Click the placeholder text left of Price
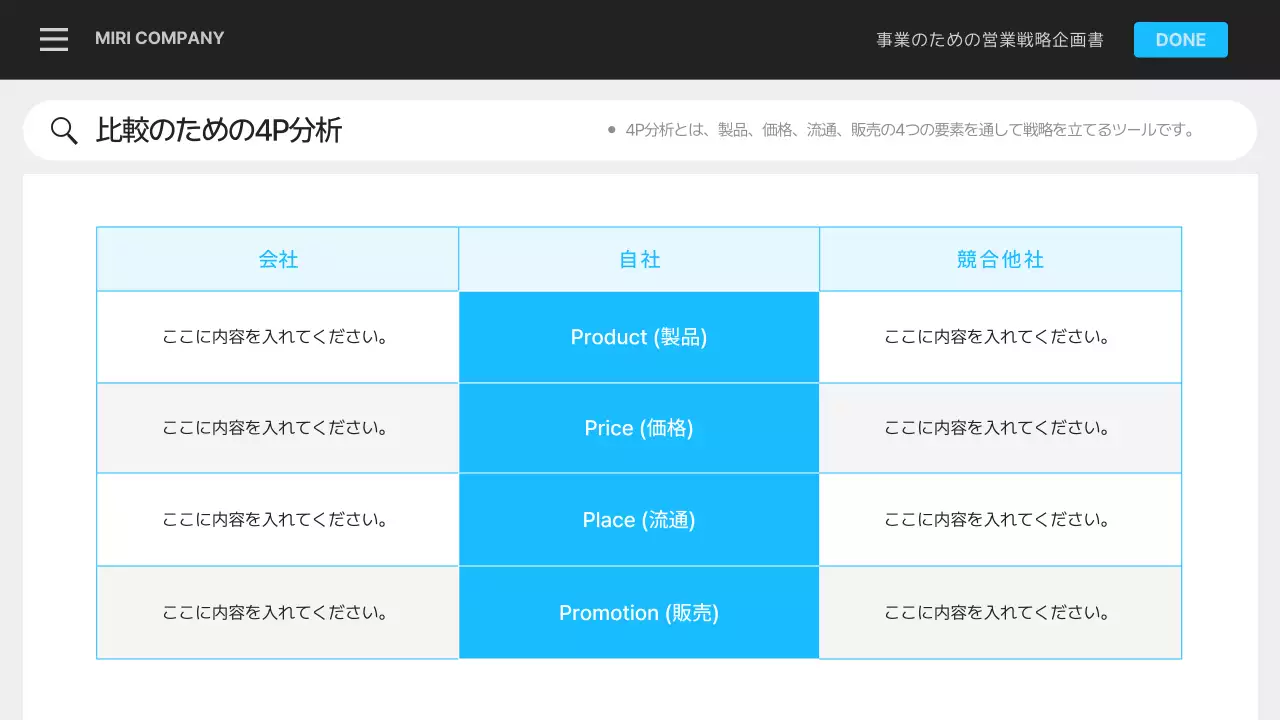Screen dimensions: 1280x720 pos(276,428)
